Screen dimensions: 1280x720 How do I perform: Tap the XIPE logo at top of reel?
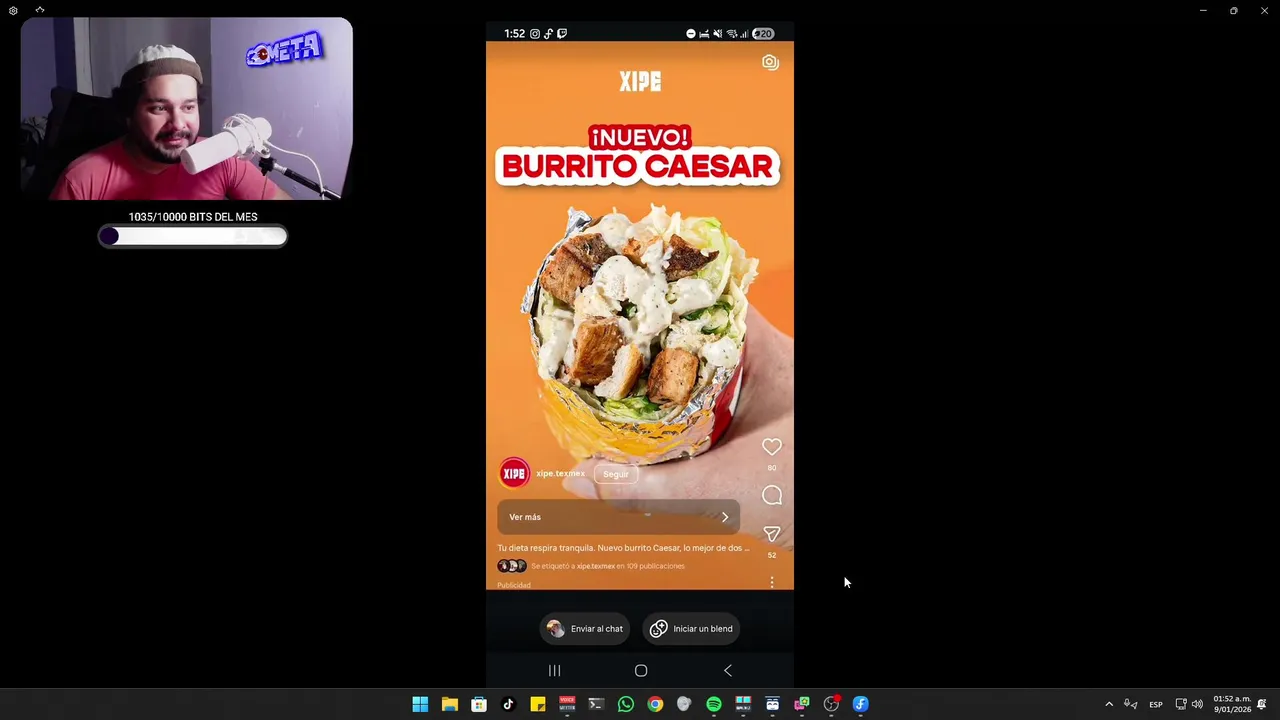point(640,81)
